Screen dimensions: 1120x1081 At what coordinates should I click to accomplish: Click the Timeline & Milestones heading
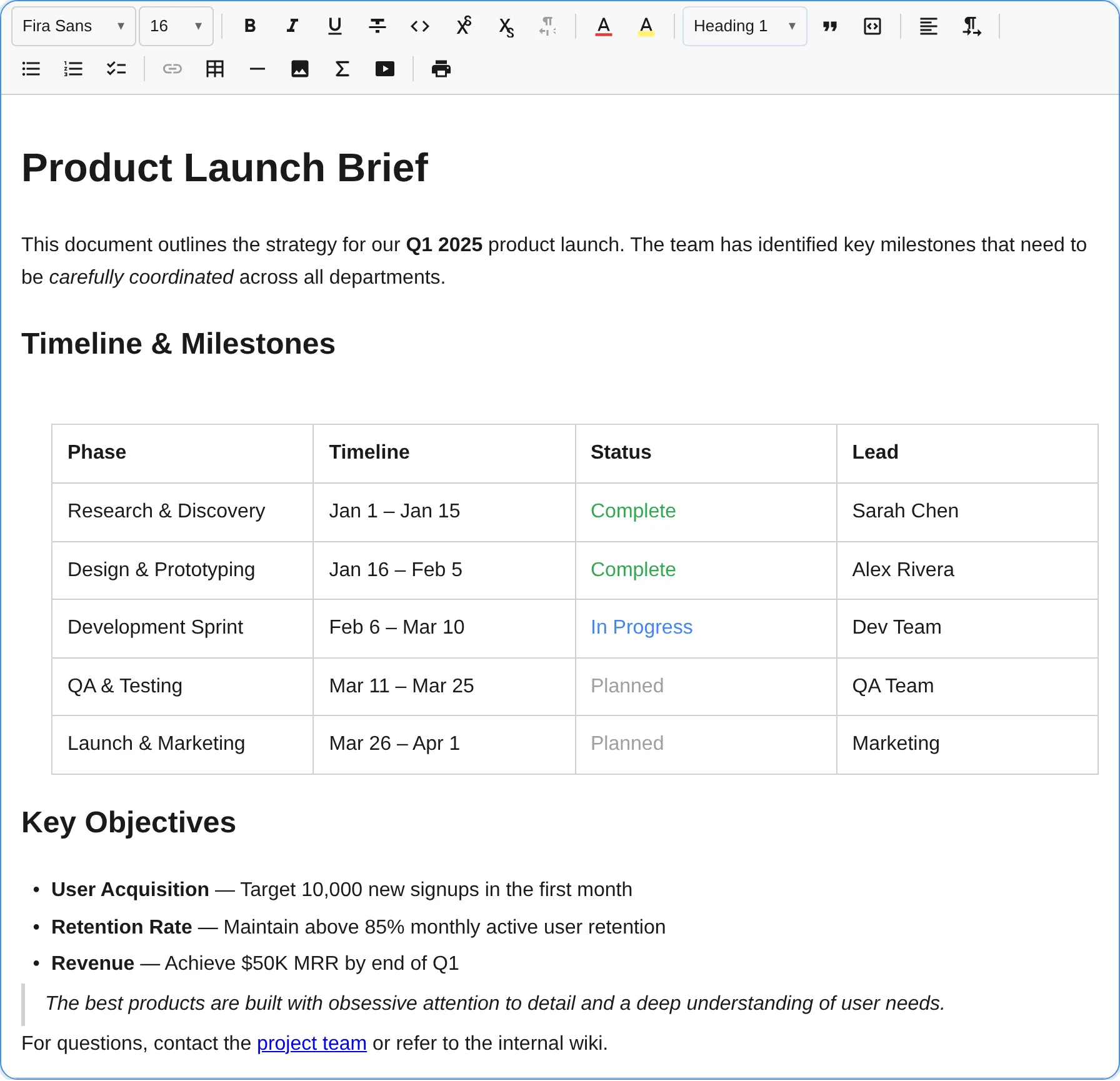click(x=178, y=344)
